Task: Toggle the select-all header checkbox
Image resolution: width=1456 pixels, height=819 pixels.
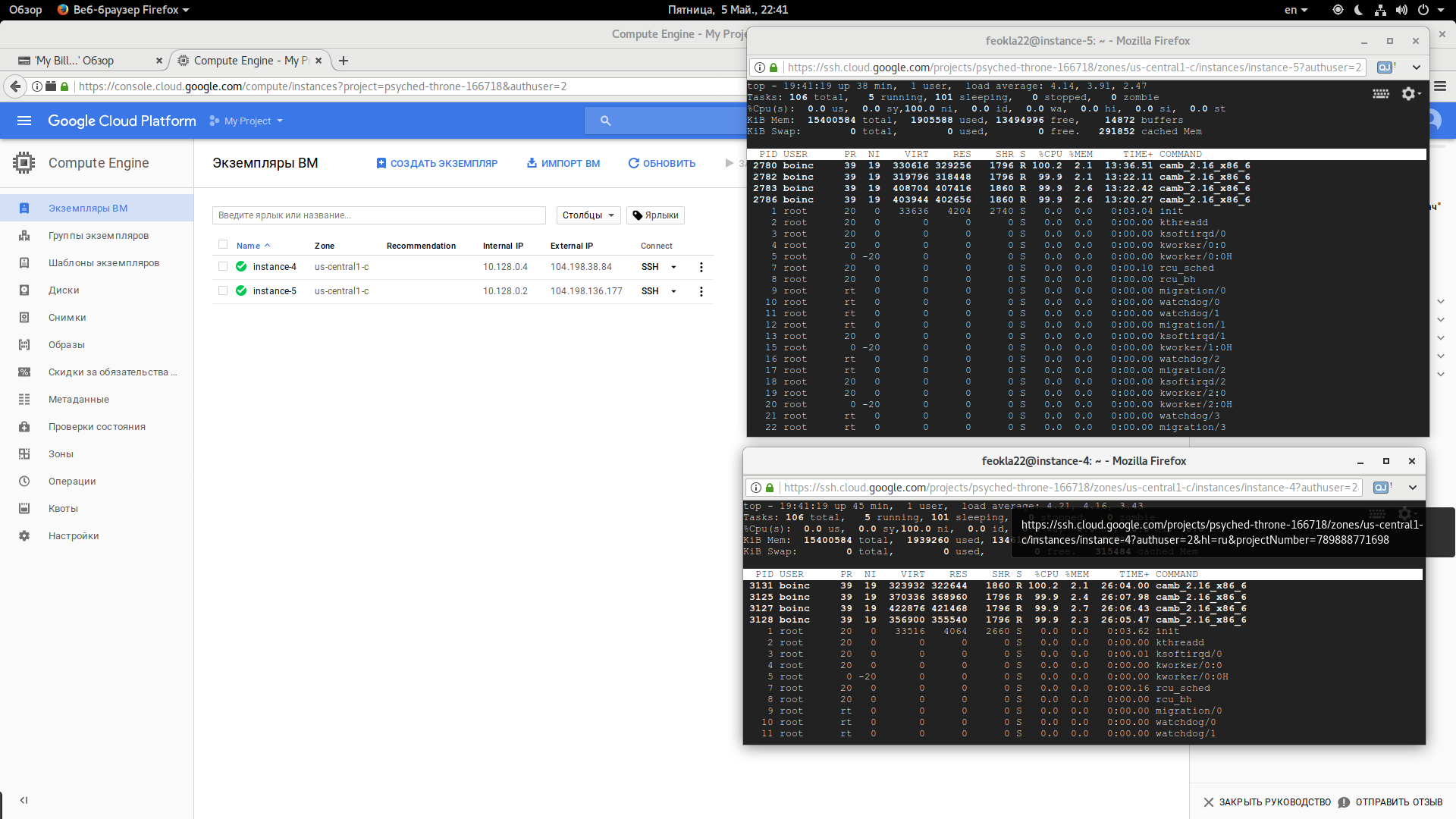Action: [x=222, y=244]
